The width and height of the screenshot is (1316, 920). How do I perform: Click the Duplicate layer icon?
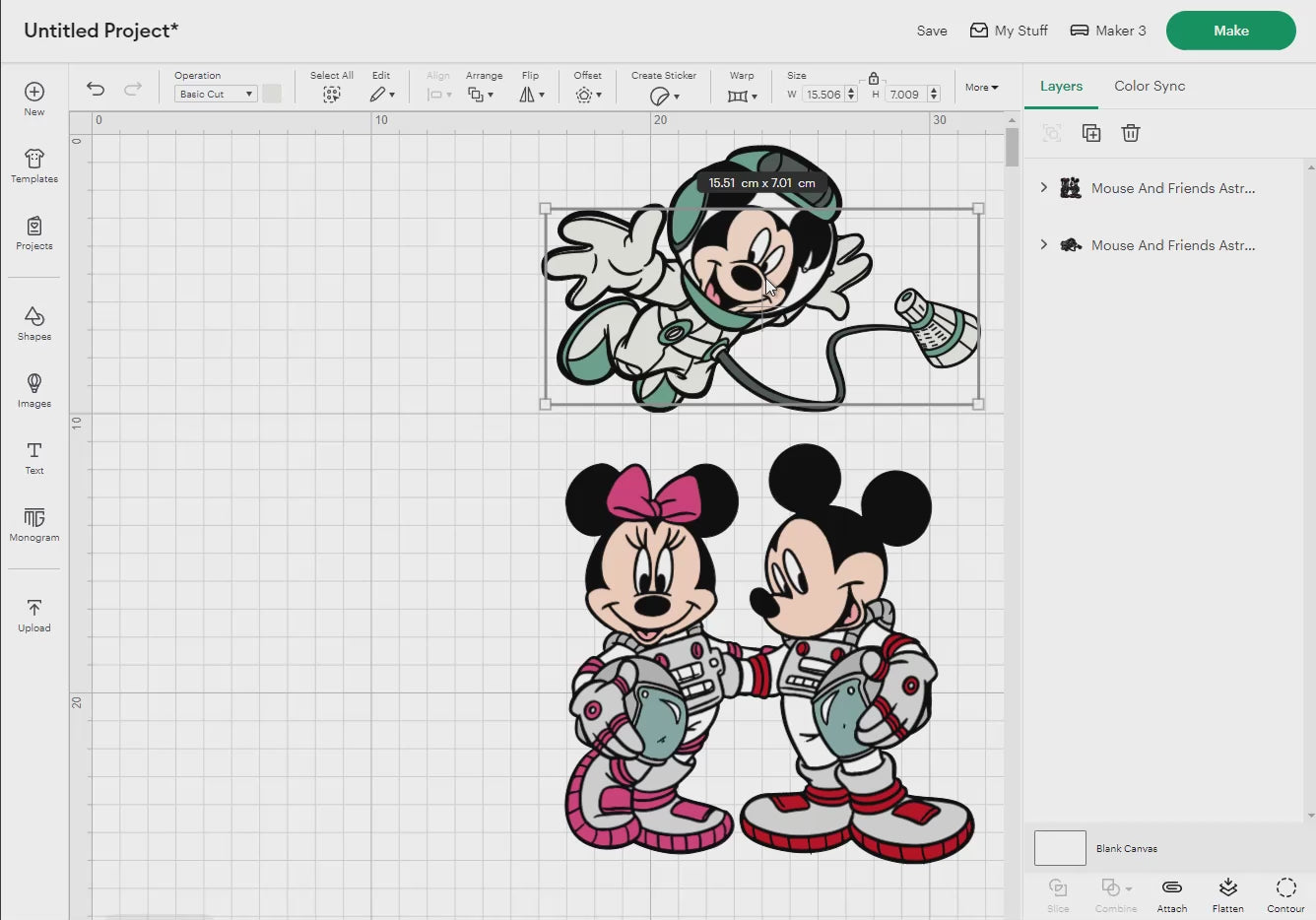point(1091,133)
